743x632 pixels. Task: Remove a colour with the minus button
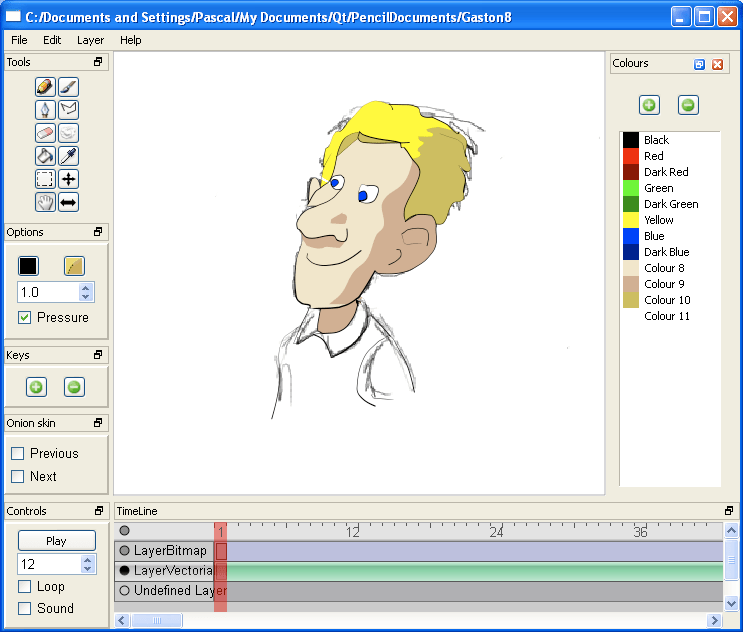(x=688, y=105)
